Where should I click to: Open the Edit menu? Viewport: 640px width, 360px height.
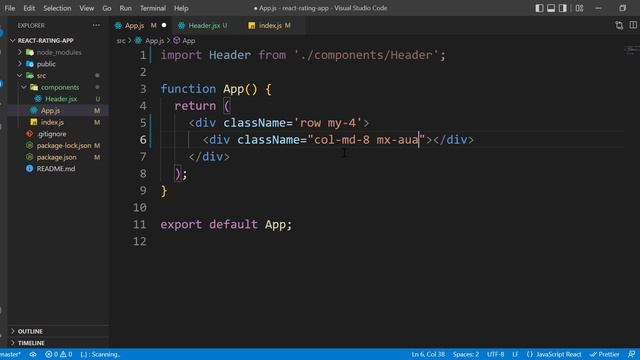[x=29, y=8]
